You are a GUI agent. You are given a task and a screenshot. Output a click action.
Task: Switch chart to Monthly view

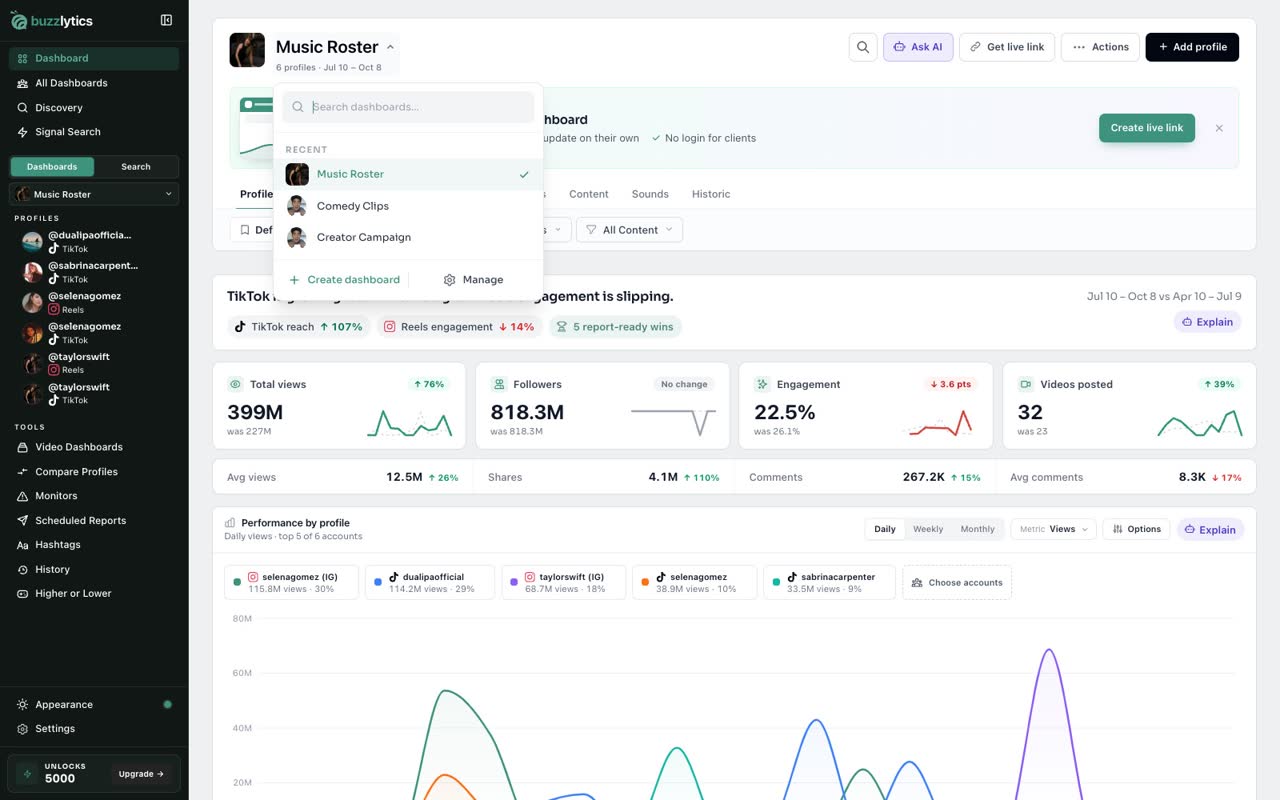pyautogui.click(x=977, y=529)
